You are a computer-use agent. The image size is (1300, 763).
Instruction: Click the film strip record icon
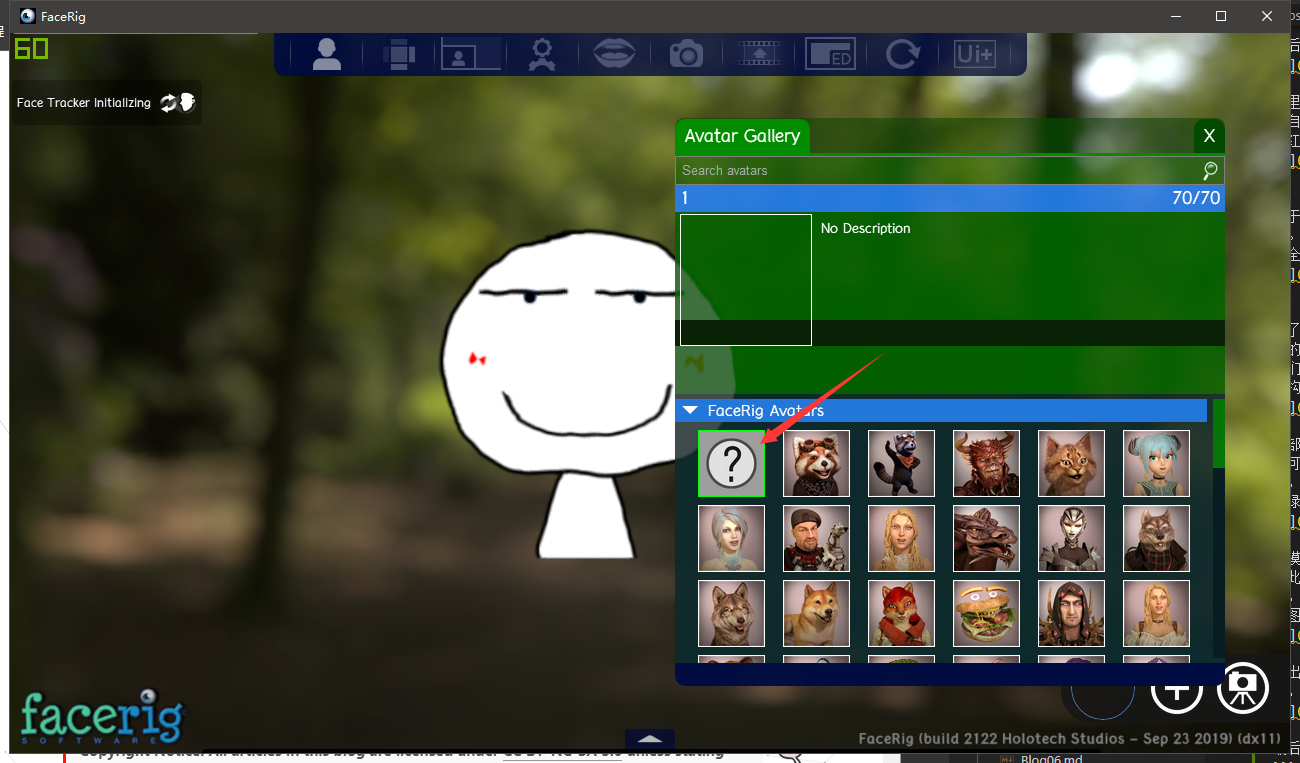pyautogui.click(x=758, y=53)
